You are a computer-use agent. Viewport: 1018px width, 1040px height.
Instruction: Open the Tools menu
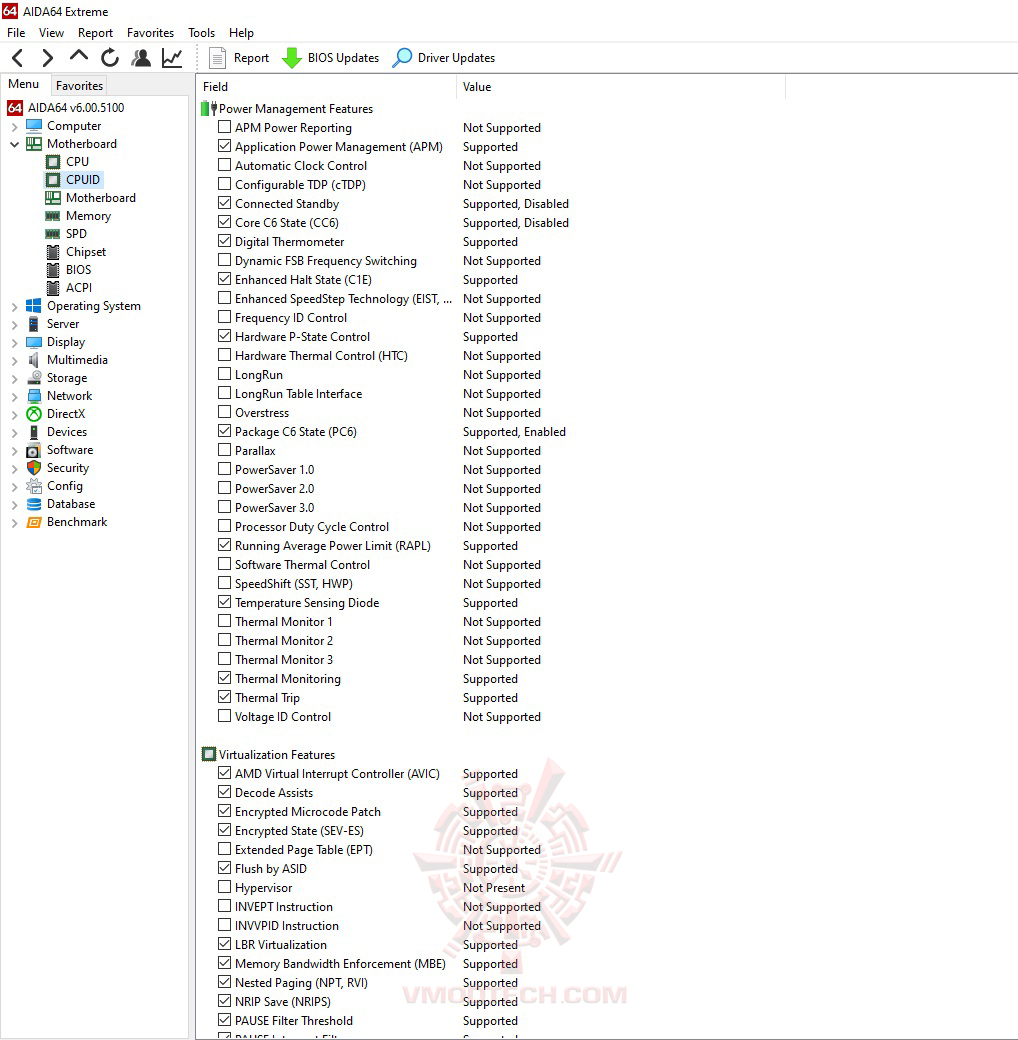(x=201, y=32)
